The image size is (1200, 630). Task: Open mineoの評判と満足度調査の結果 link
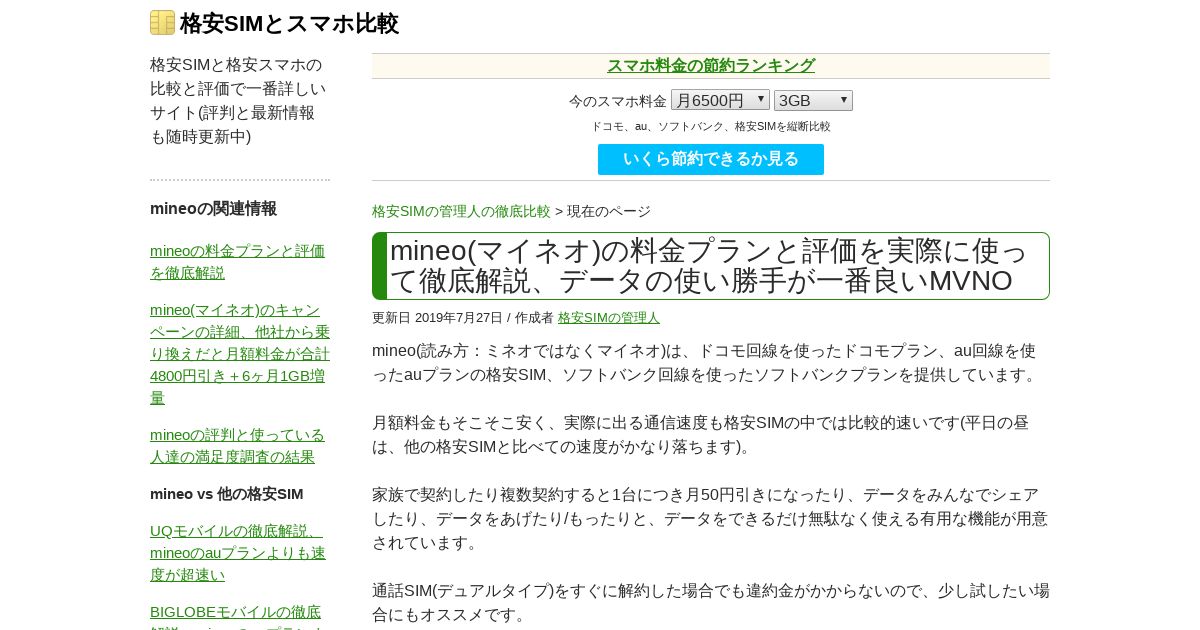point(238,445)
